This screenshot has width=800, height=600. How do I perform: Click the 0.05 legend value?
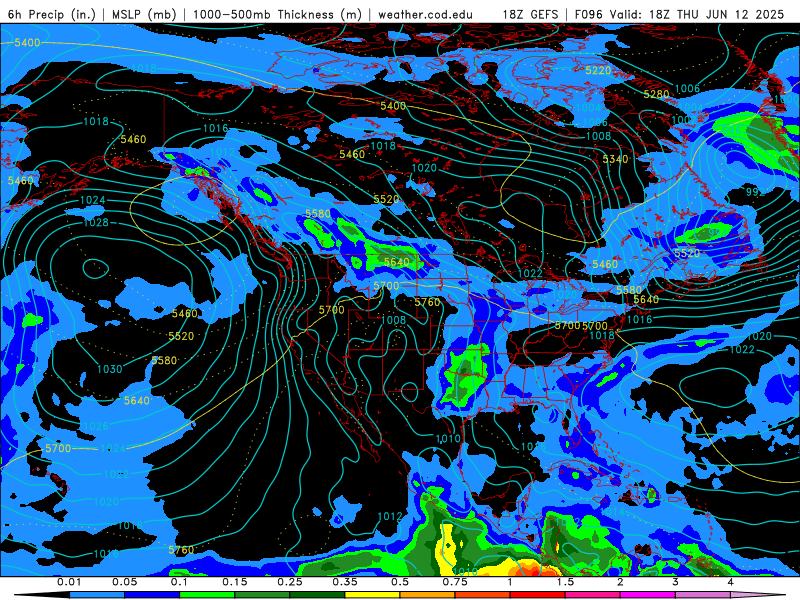(124, 582)
